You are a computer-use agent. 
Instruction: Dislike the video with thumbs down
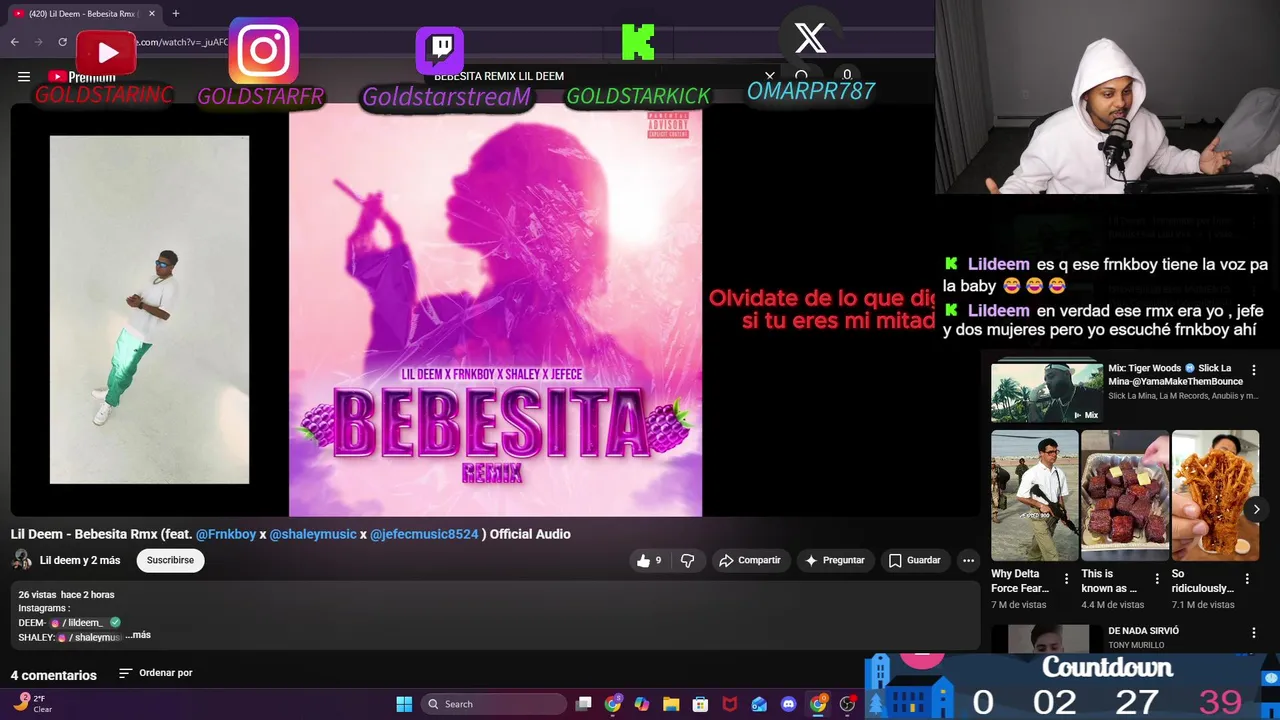point(687,561)
